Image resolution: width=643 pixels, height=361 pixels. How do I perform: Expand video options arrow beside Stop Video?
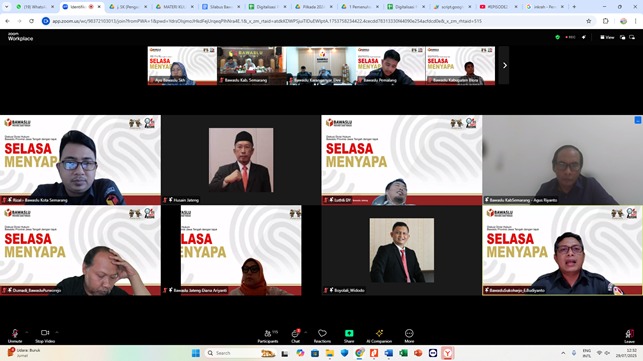pyautogui.click(x=57, y=332)
